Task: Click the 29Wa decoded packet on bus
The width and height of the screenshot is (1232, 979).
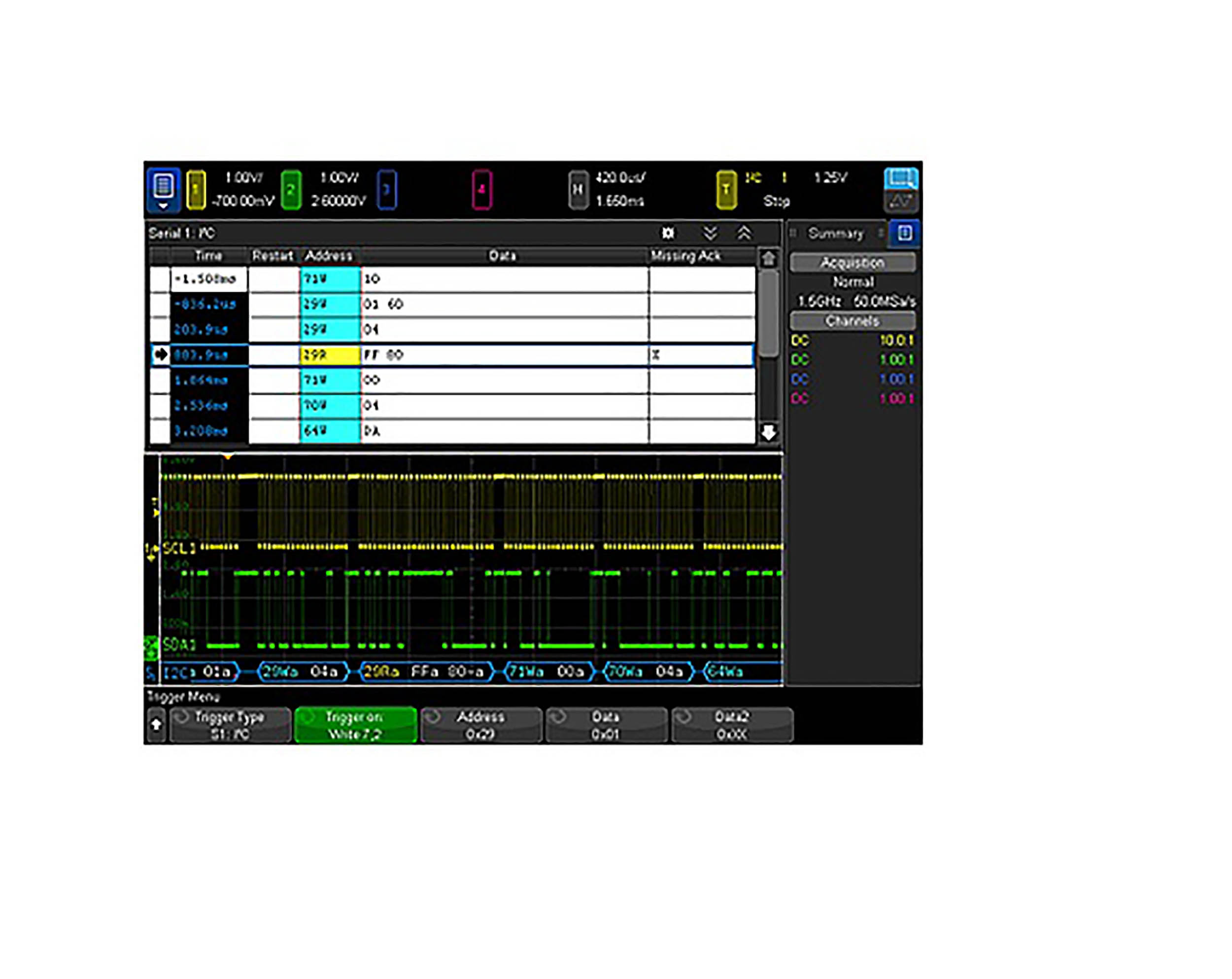Action: point(303,671)
